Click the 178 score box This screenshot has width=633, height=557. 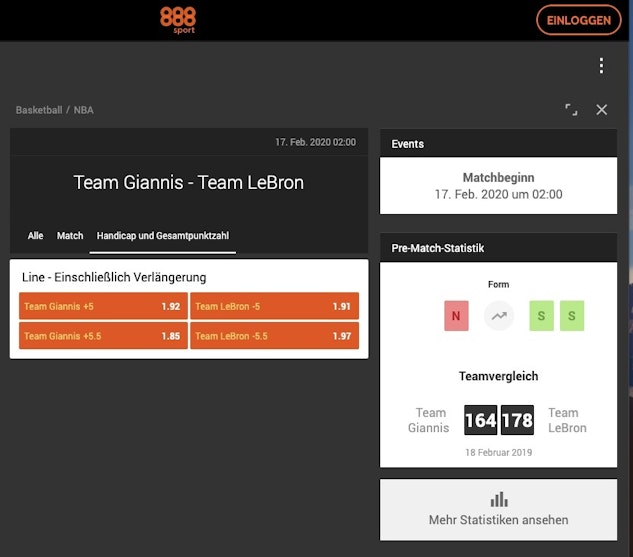pos(518,420)
